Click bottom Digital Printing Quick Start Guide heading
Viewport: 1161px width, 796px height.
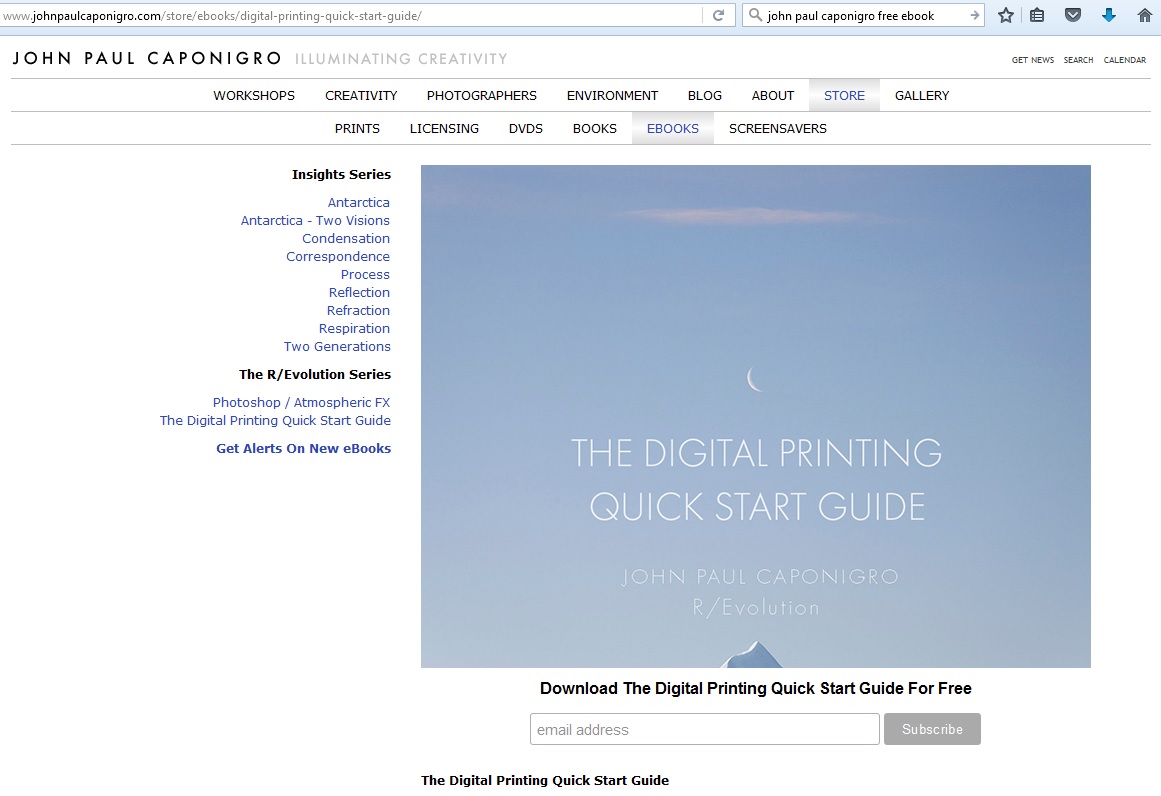(x=545, y=780)
